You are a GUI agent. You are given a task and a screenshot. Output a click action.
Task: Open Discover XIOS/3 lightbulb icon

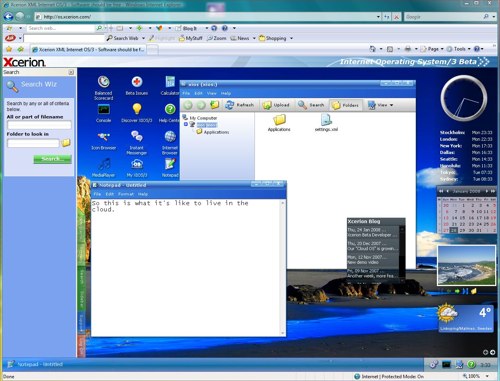pos(137,113)
